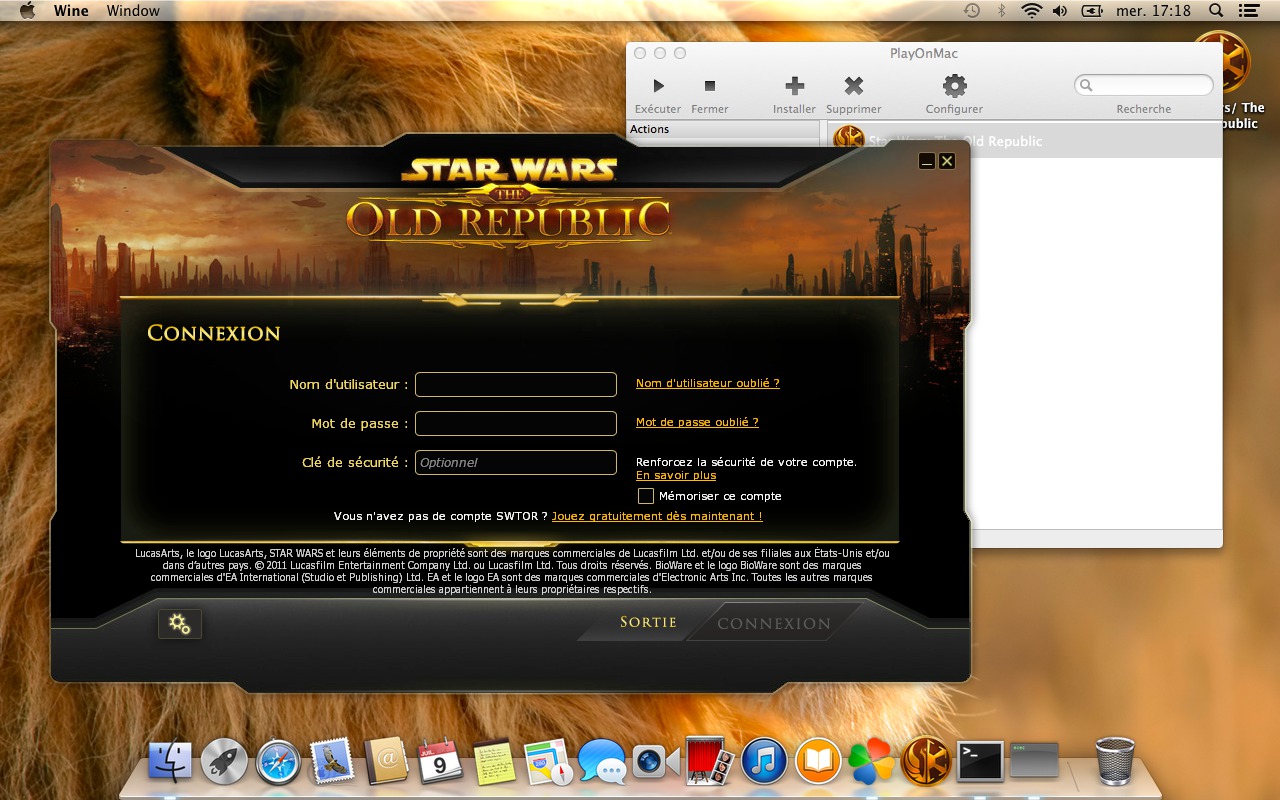Image resolution: width=1280 pixels, height=800 pixels.
Task: Follow the Mot de passe oublié link
Action: (x=697, y=422)
